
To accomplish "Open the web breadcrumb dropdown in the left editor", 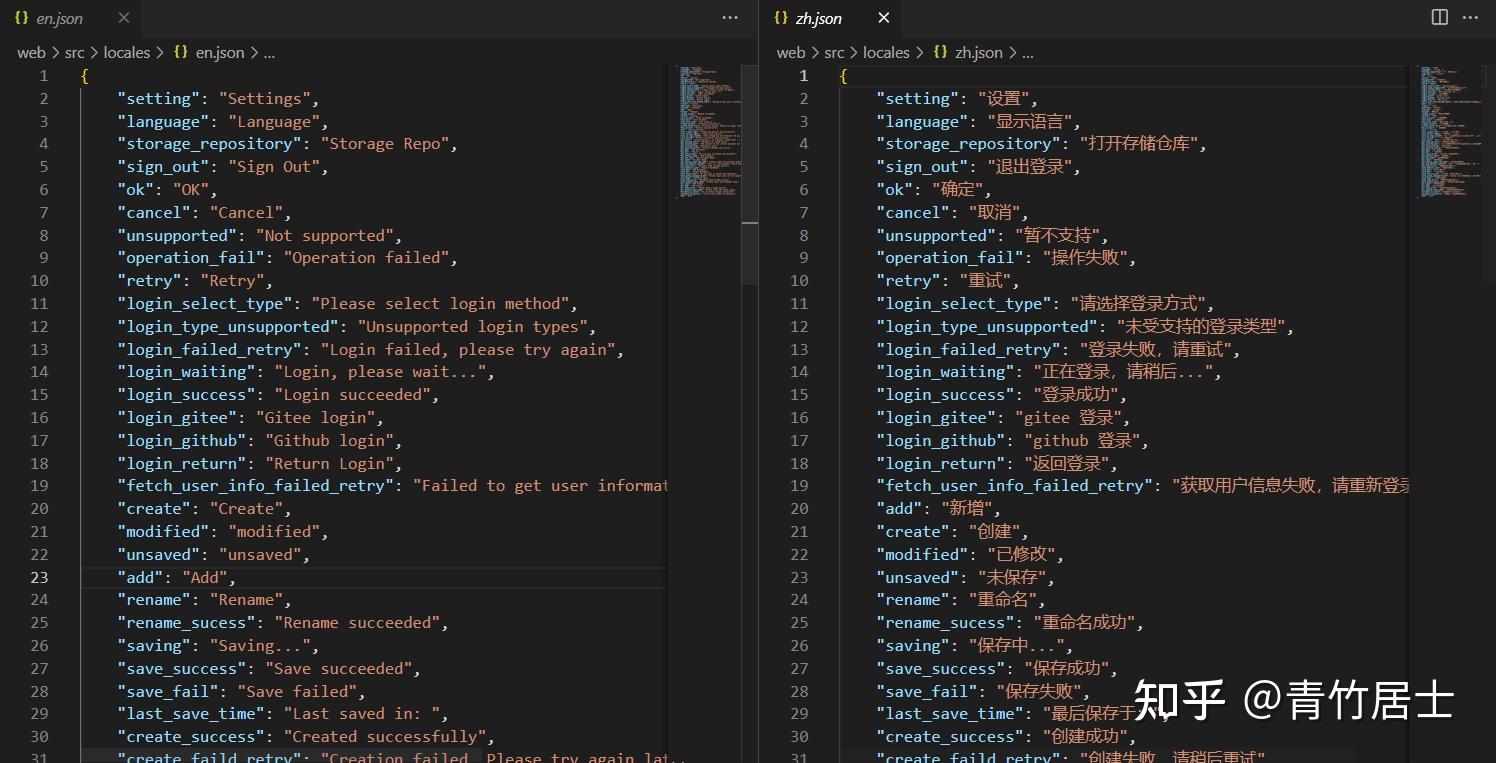I will (x=30, y=52).
